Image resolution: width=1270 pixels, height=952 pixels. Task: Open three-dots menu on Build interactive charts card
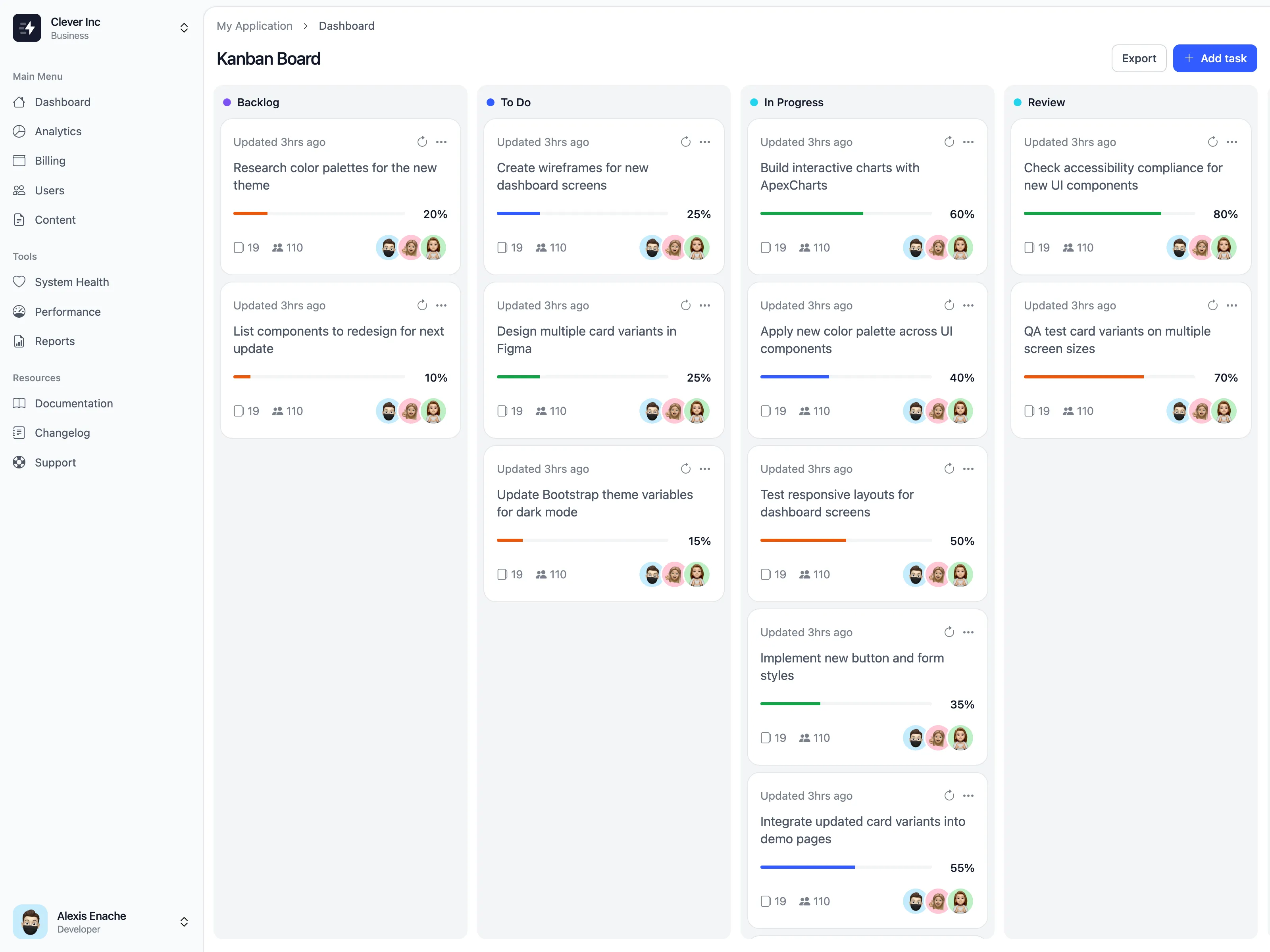point(968,142)
